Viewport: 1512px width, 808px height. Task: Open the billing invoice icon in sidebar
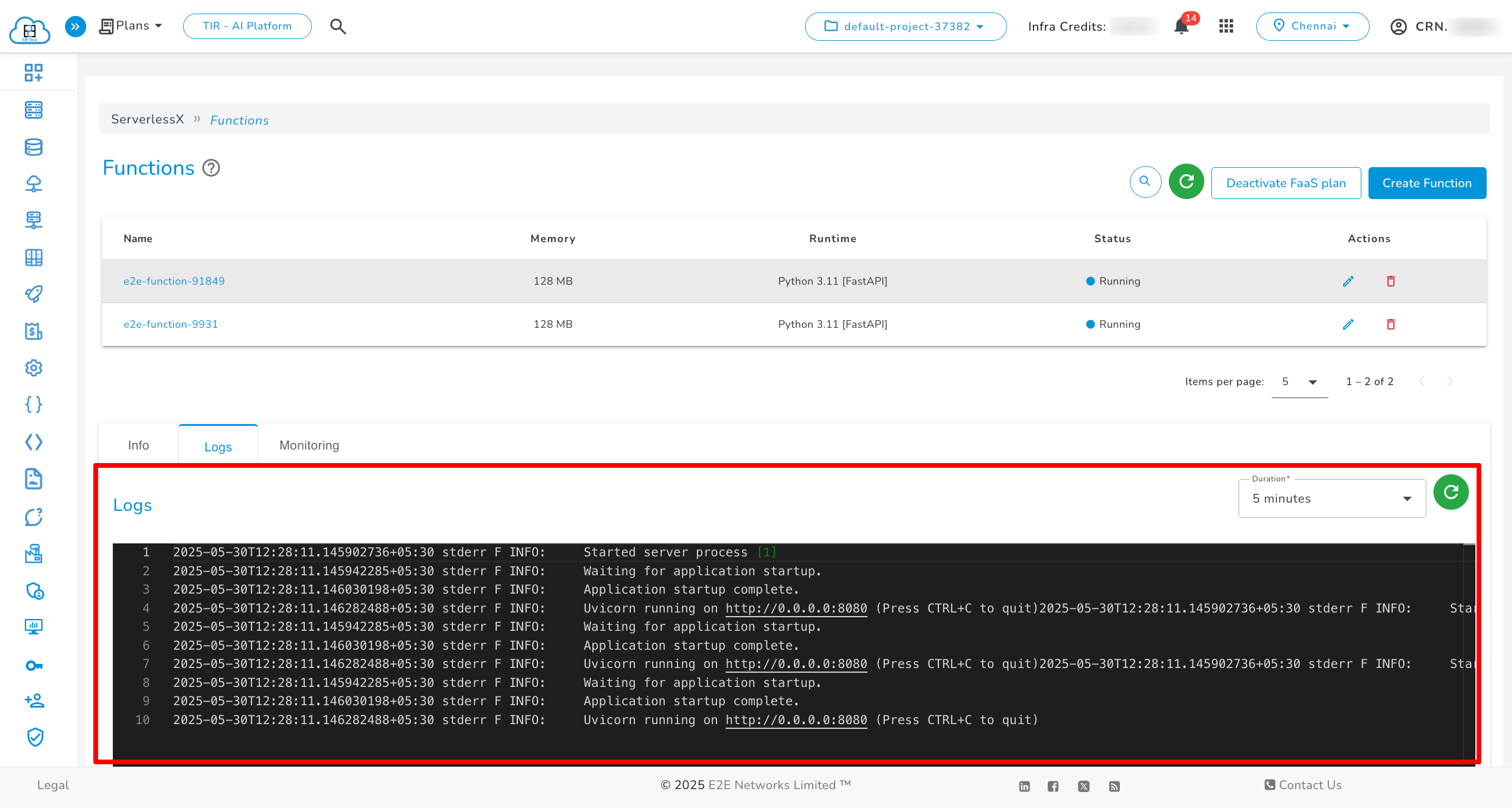pos(34,331)
